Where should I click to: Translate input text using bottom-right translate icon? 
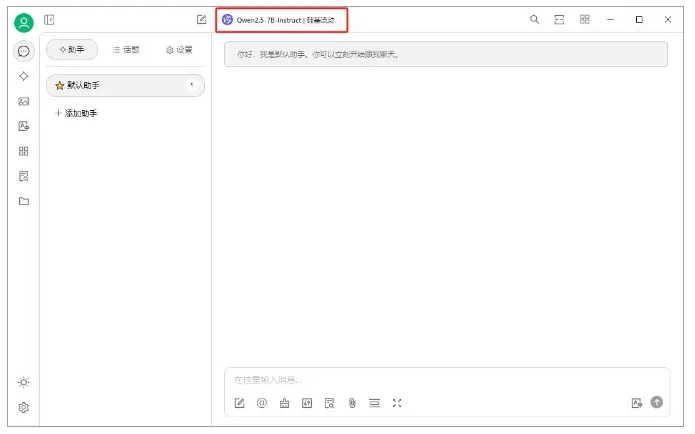pos(637,403)
